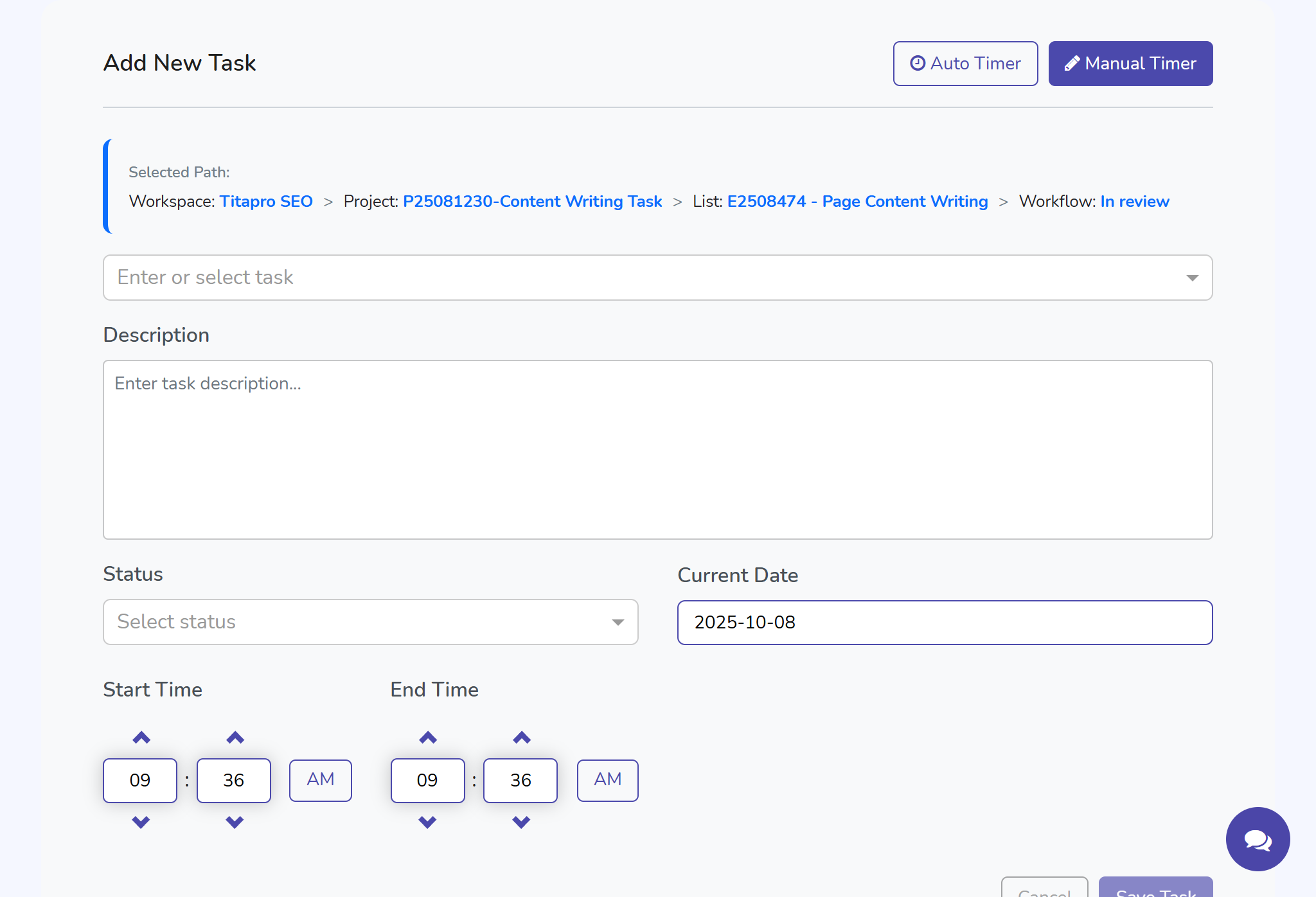The image size is (1316, 897).
Task: Switch to Manual Timer mode
Action: pyautogui.click(x=1130, y=64)
